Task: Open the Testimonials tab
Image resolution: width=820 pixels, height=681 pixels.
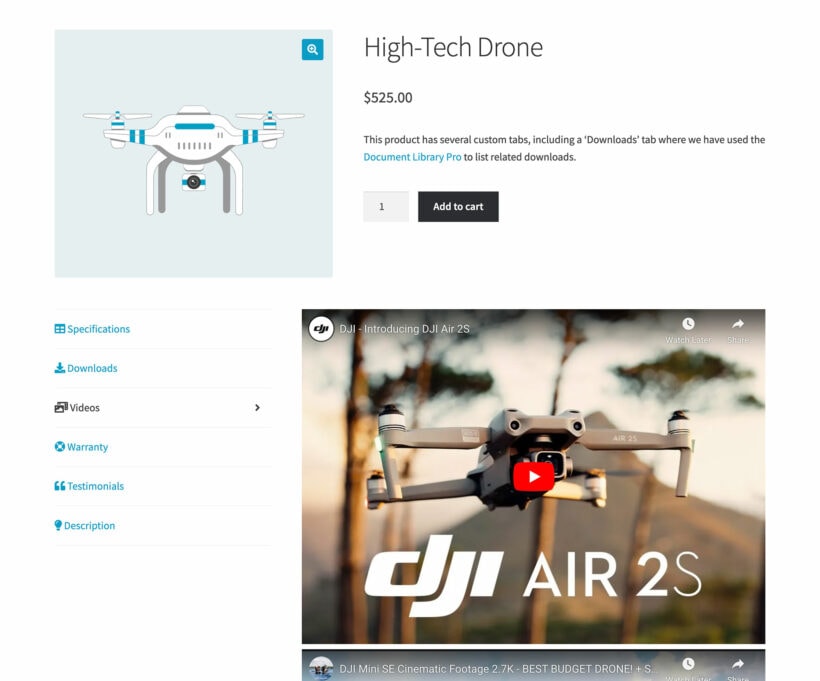Action: coord(96,486)
